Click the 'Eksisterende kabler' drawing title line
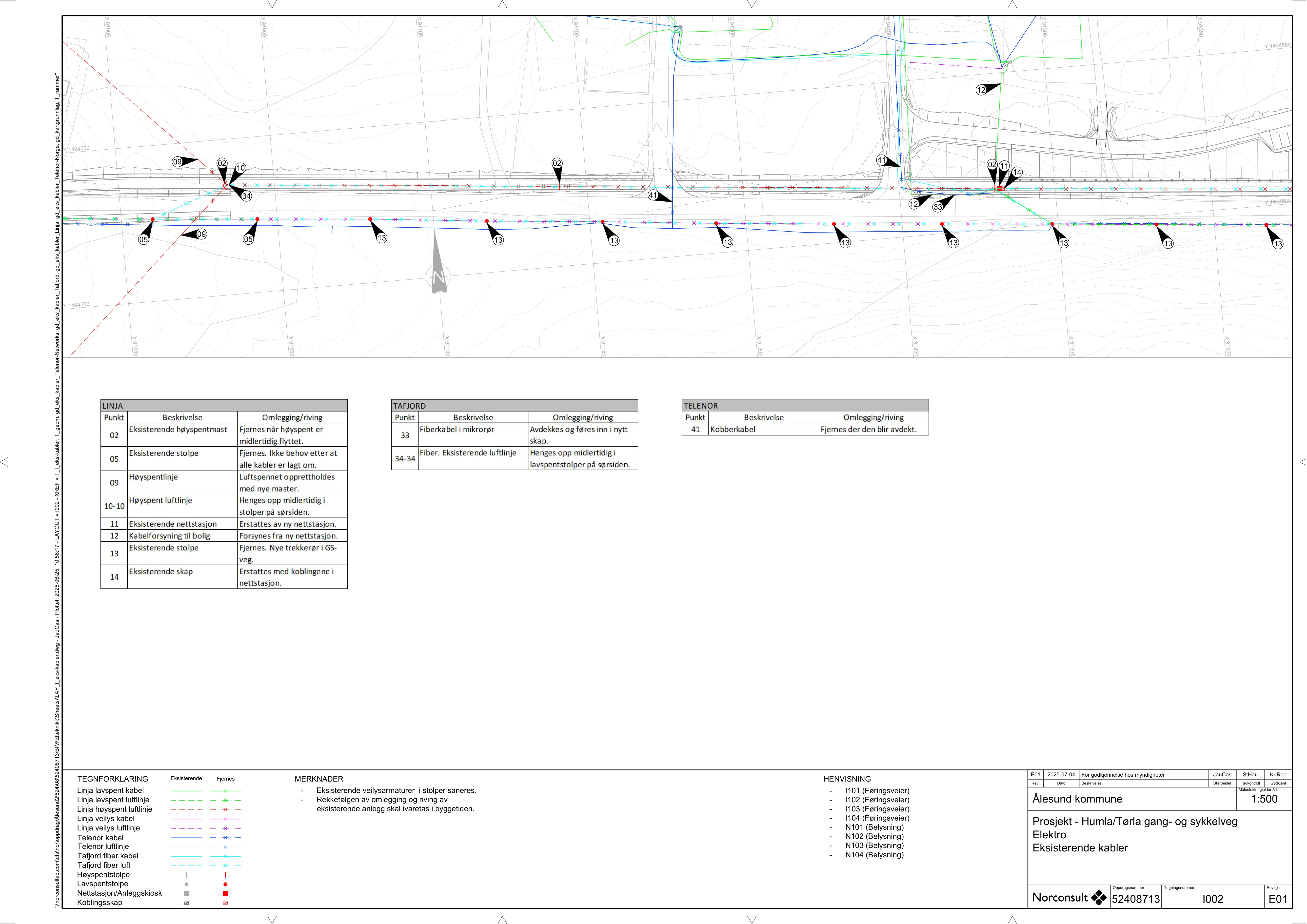Viewport: 1307px width, 924px height. (1080, 848)
